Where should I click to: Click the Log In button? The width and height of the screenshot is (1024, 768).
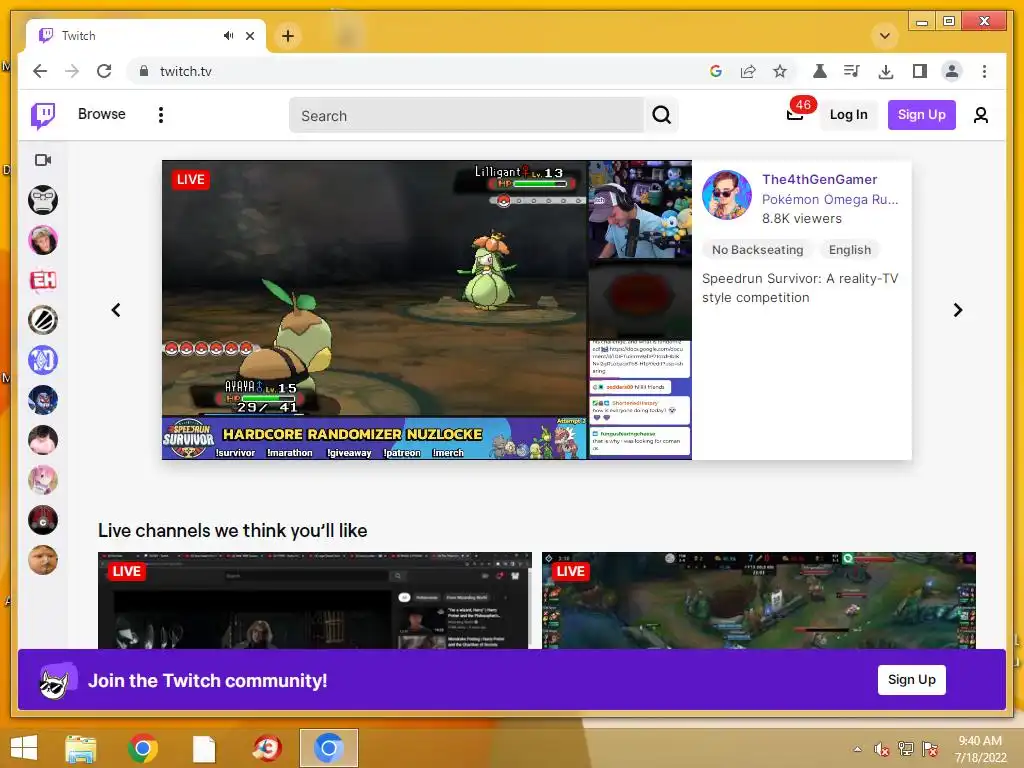[x=848, y=115]
